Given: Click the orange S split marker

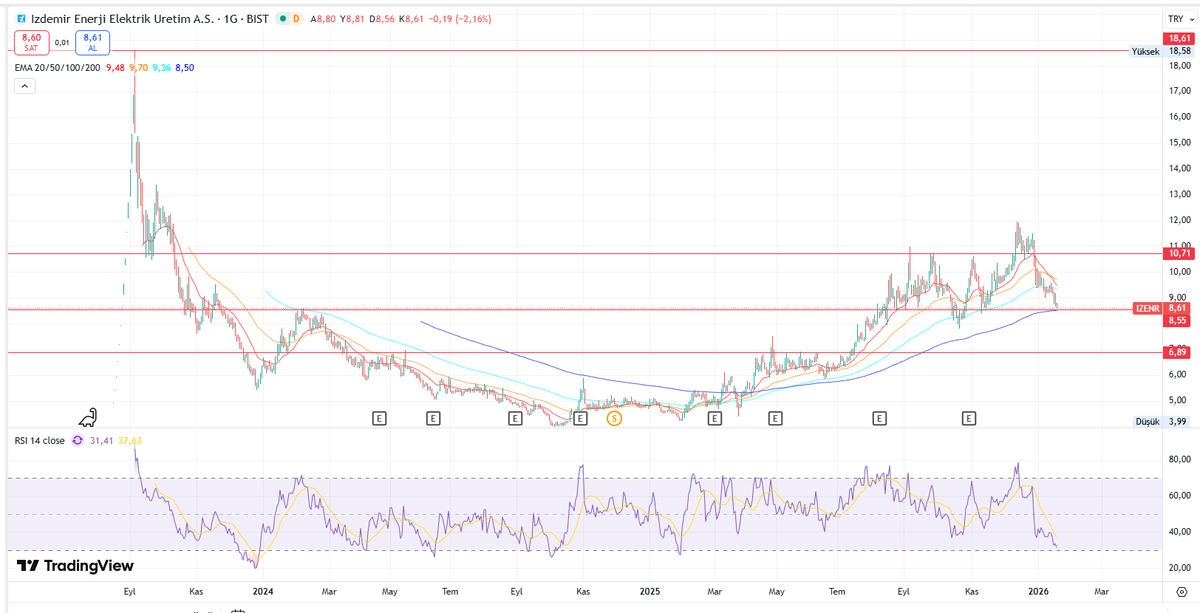Looking at the screenshot, I should (614, 418).
